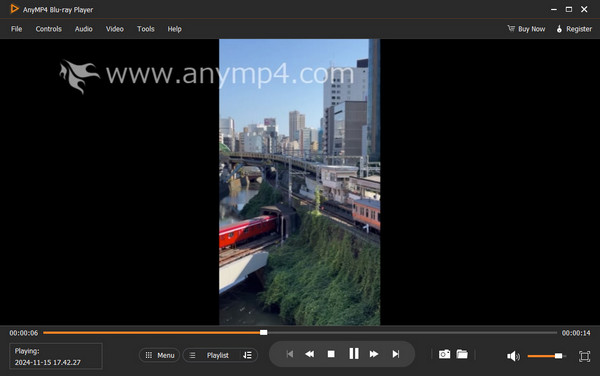Click the video playback area
The width and height of the screenshot is (600, 376).
(300, 182)
